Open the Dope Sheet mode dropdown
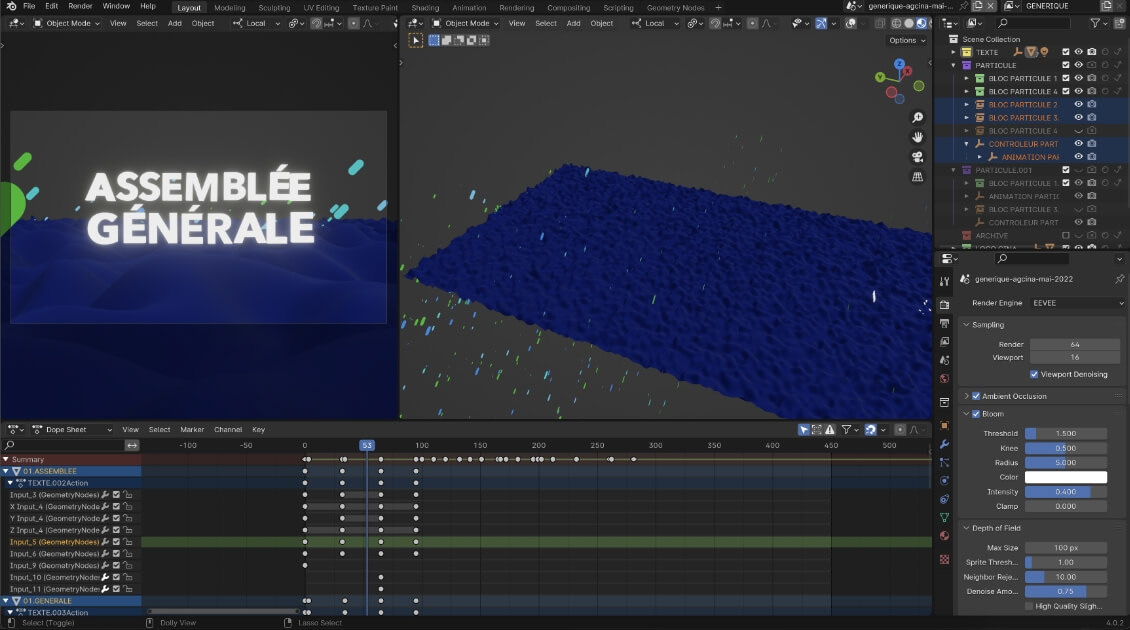The image size is (1130, 630). coord(73,430)
